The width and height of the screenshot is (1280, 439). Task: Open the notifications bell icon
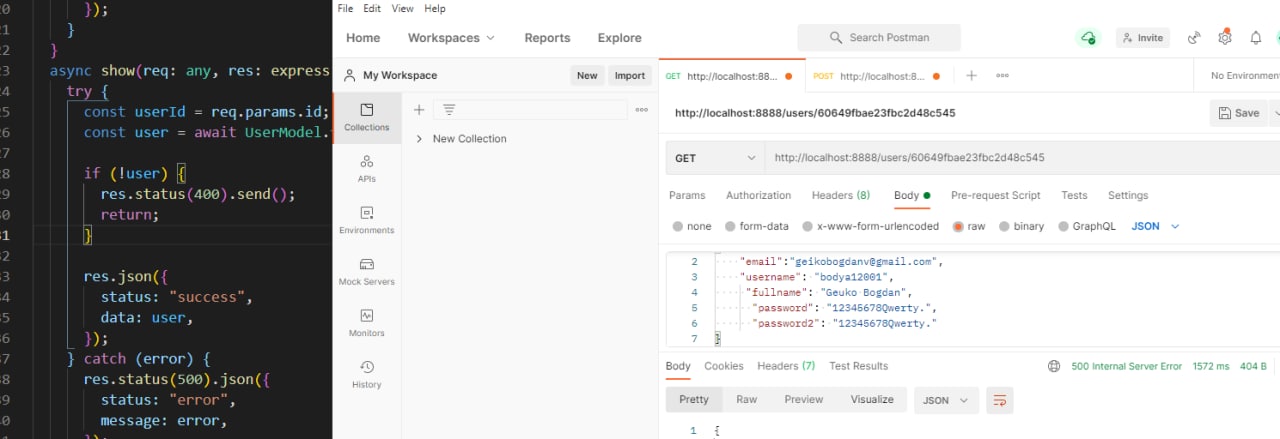pyautogui.click(x=1256, y=38)
